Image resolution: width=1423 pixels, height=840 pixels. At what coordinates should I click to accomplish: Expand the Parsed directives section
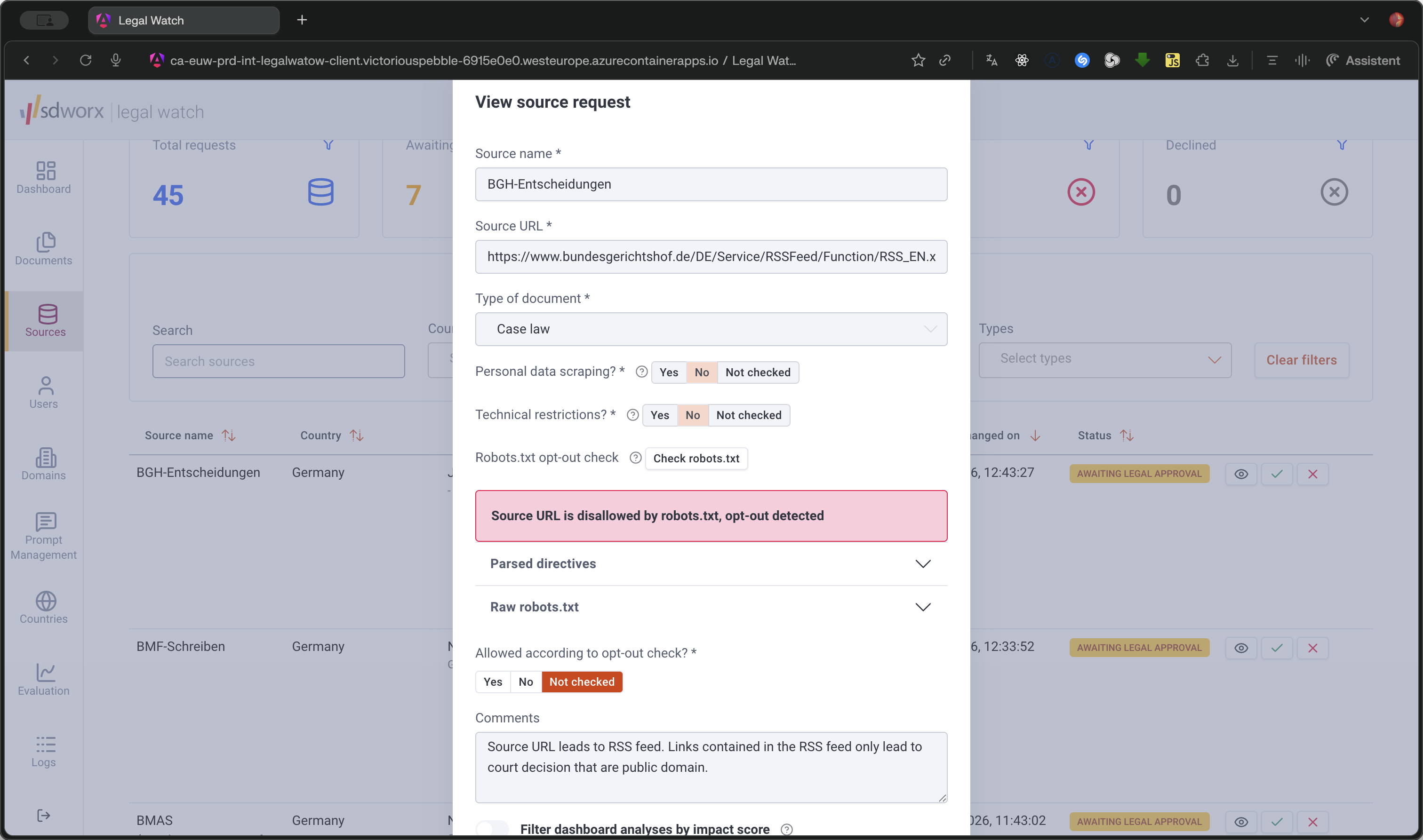point(711,564)
